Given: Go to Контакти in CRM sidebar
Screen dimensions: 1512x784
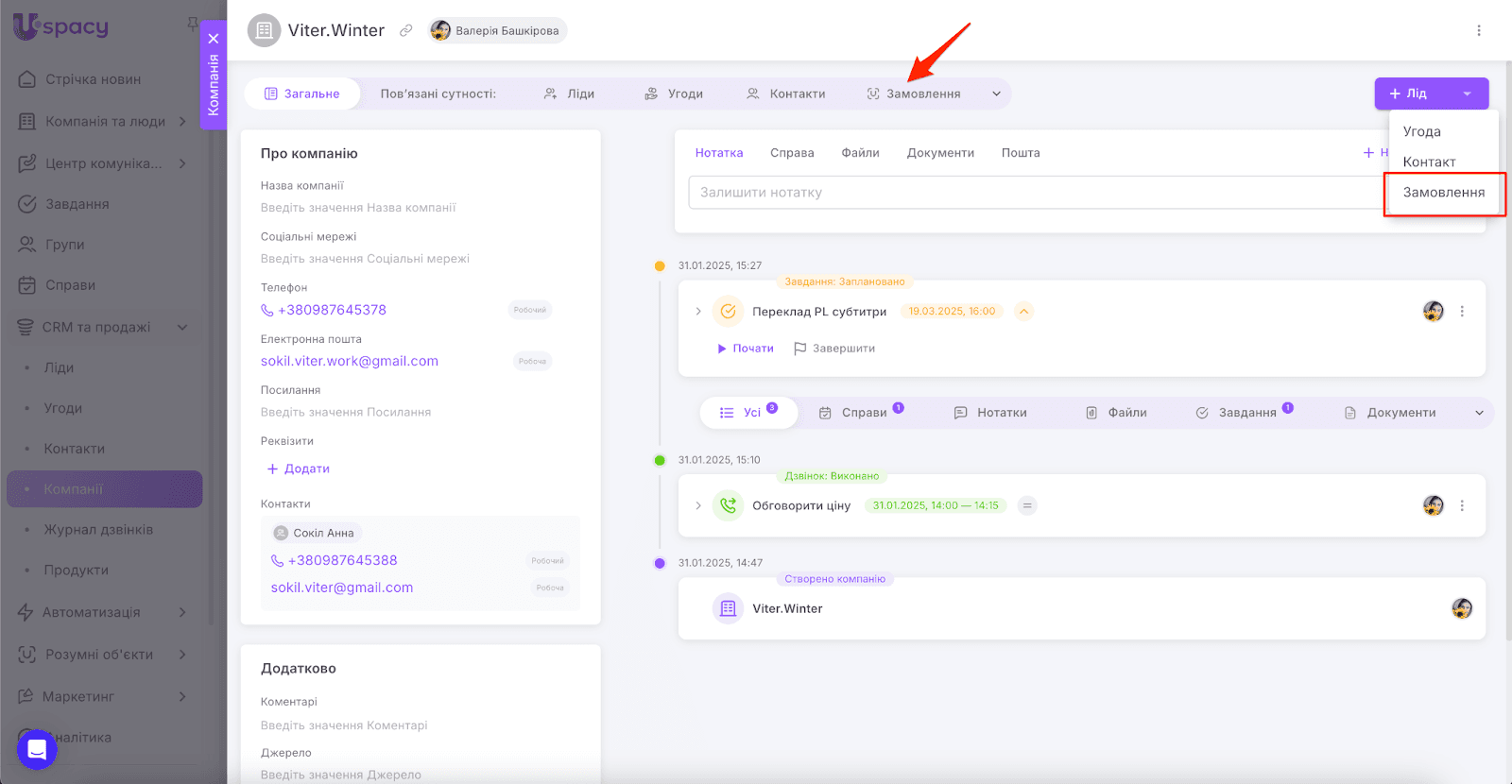Looking at the screenshot, I should pyautogui.click(x=75, y=449).
